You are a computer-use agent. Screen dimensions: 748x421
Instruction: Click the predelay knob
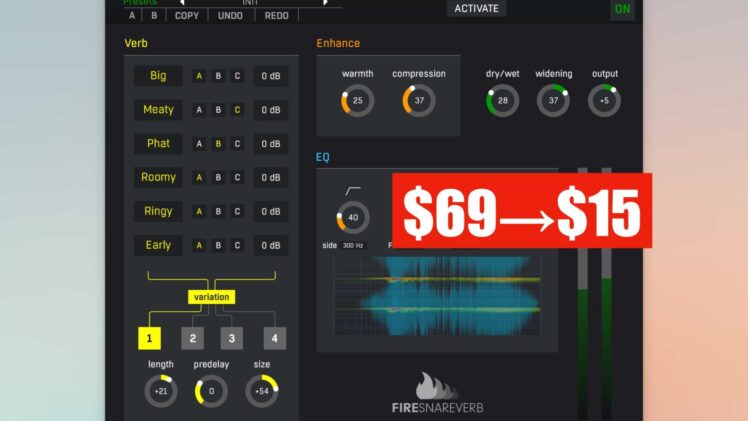point(211,391)
